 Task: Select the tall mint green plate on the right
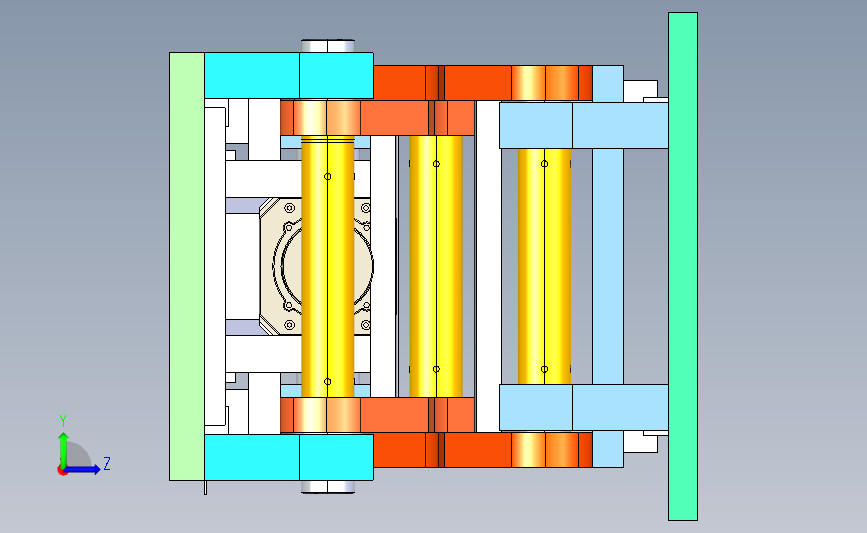[x=683, y=266]
